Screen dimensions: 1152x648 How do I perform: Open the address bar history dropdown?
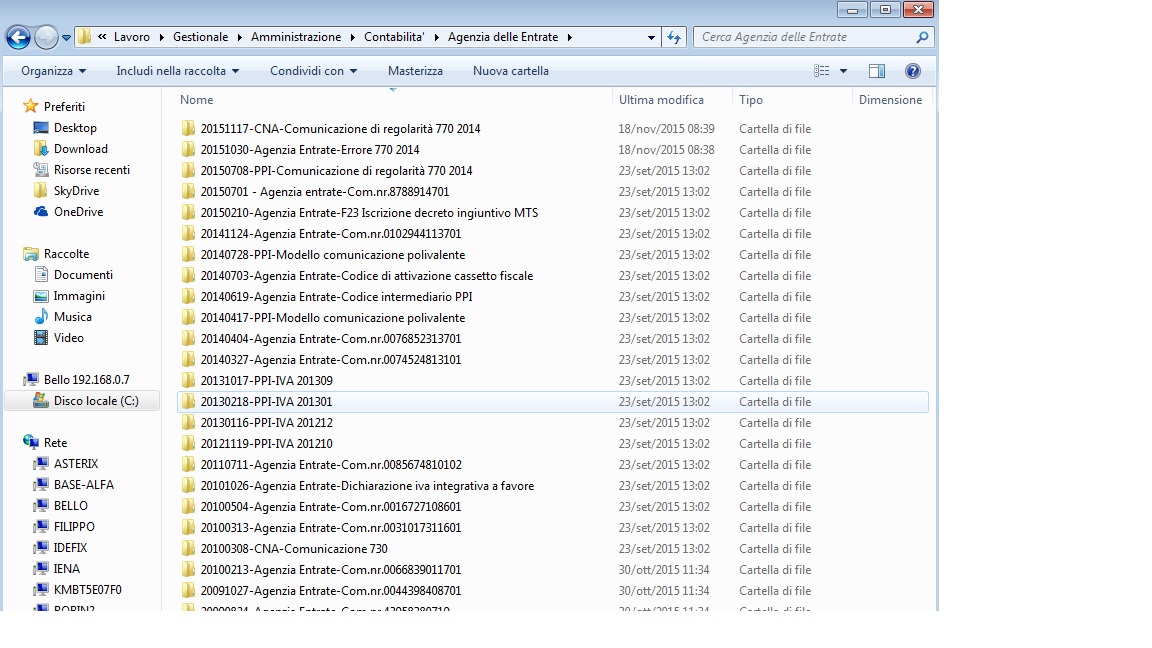point(651,38)
